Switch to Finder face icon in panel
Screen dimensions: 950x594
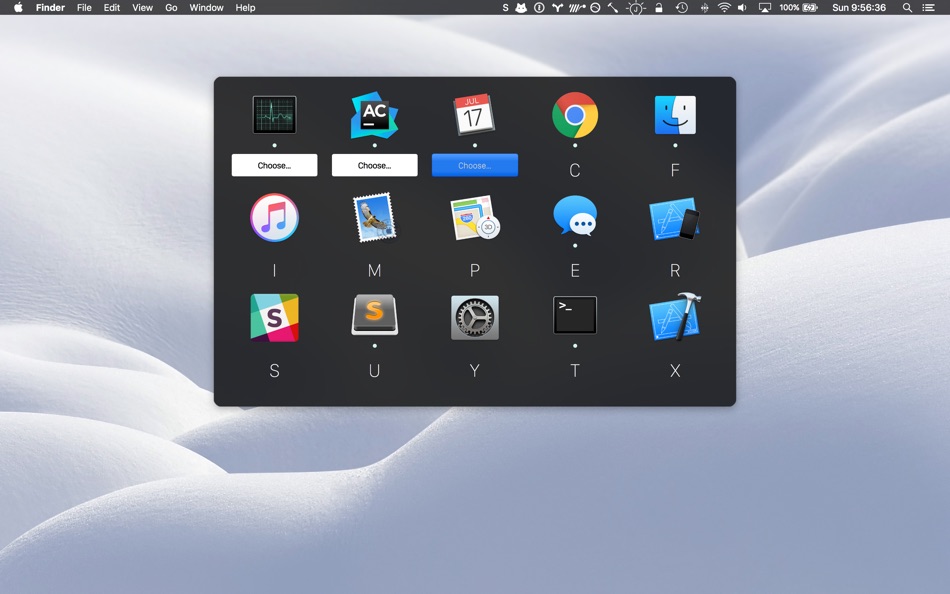[x=675, y=115]
